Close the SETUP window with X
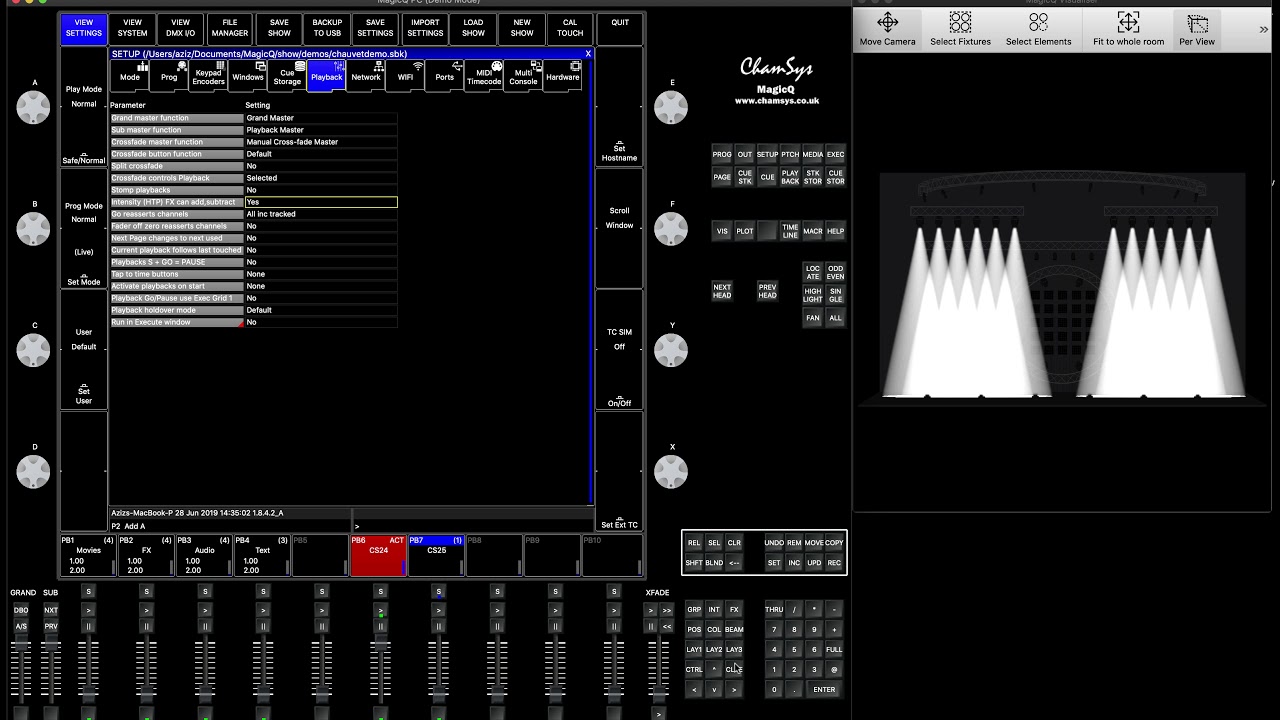 click(x=588, y=54)
